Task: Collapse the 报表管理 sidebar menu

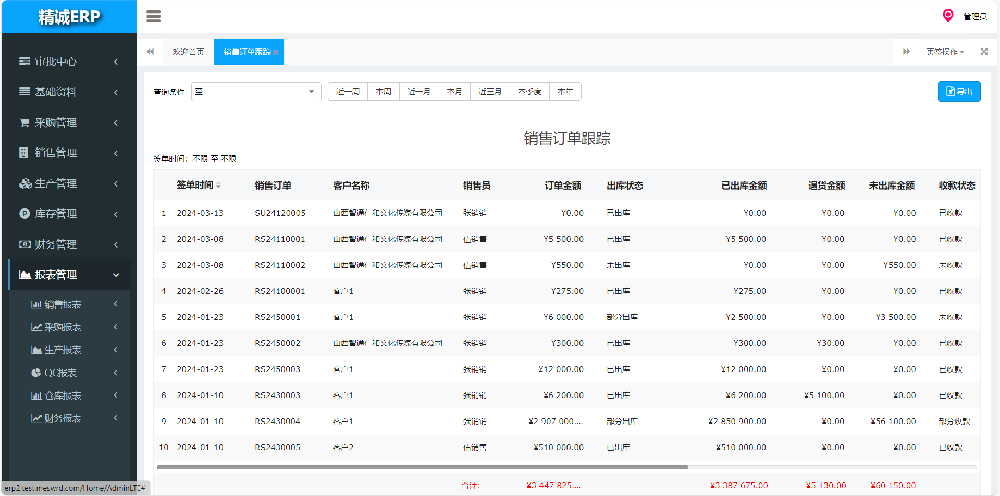Action: 69,274
